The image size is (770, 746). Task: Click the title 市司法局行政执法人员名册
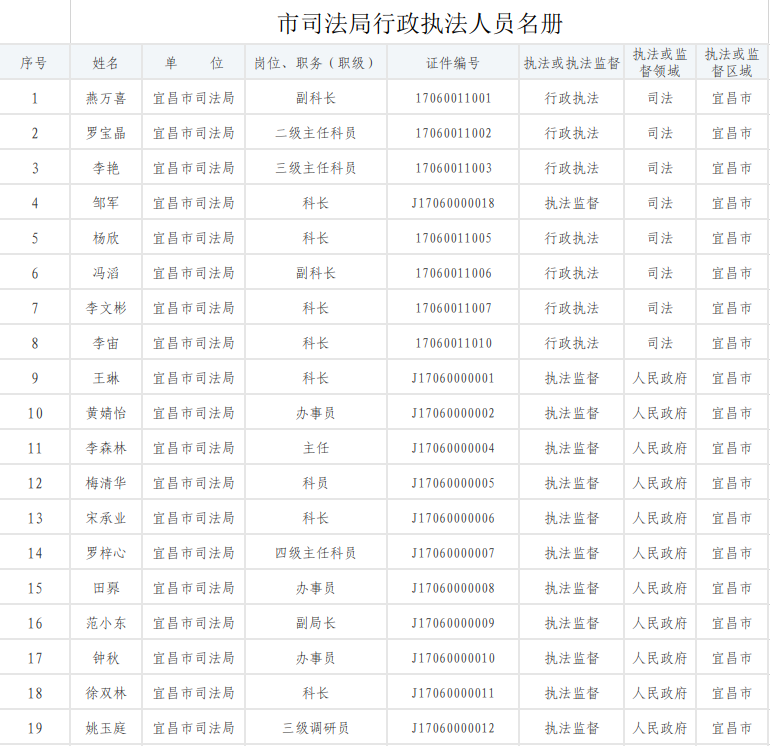tap(419, 23)
